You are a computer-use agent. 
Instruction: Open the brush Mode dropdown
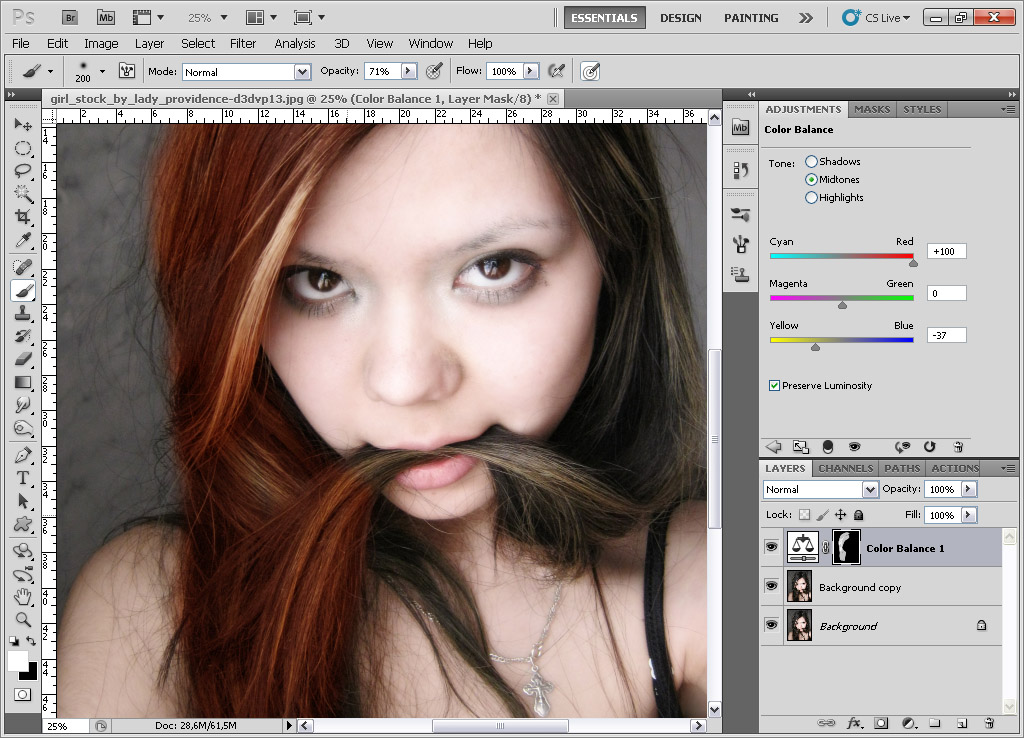(x=302, y=72)
